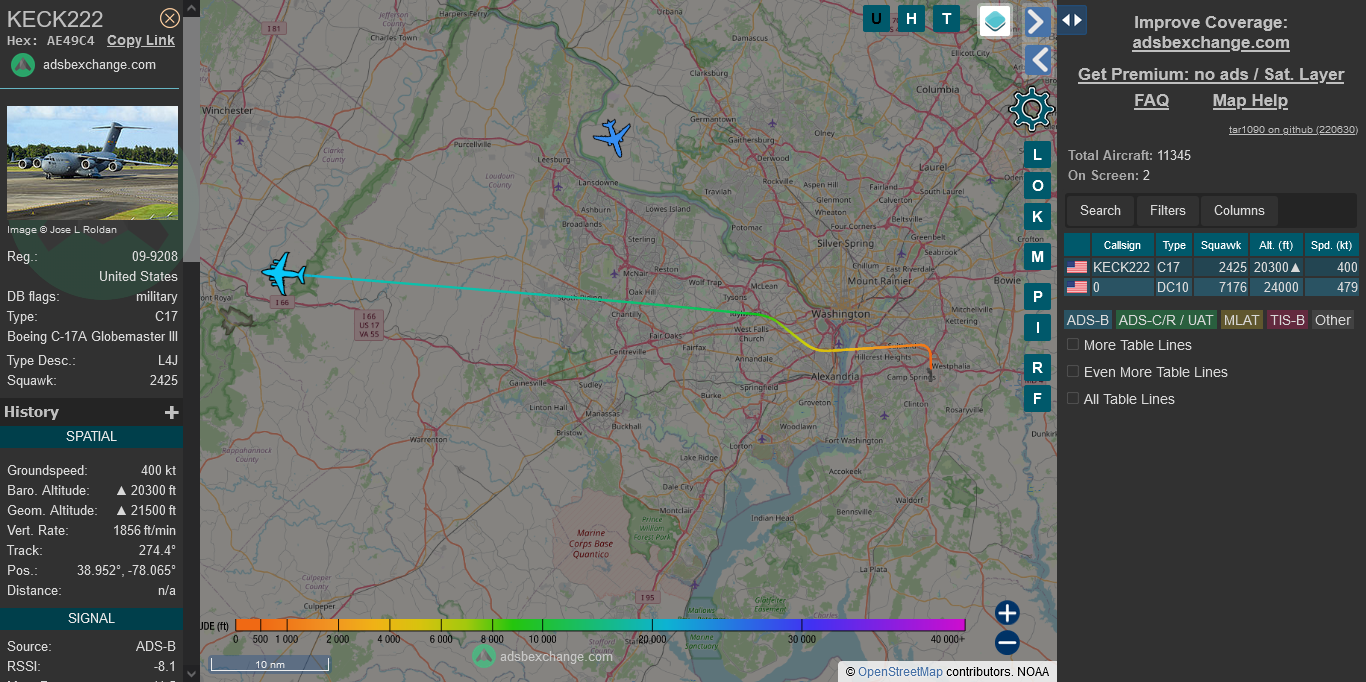Sort table by Callsign column
The width and height of the screenshot is (1366, 682).
click(x=1122, y=245)
